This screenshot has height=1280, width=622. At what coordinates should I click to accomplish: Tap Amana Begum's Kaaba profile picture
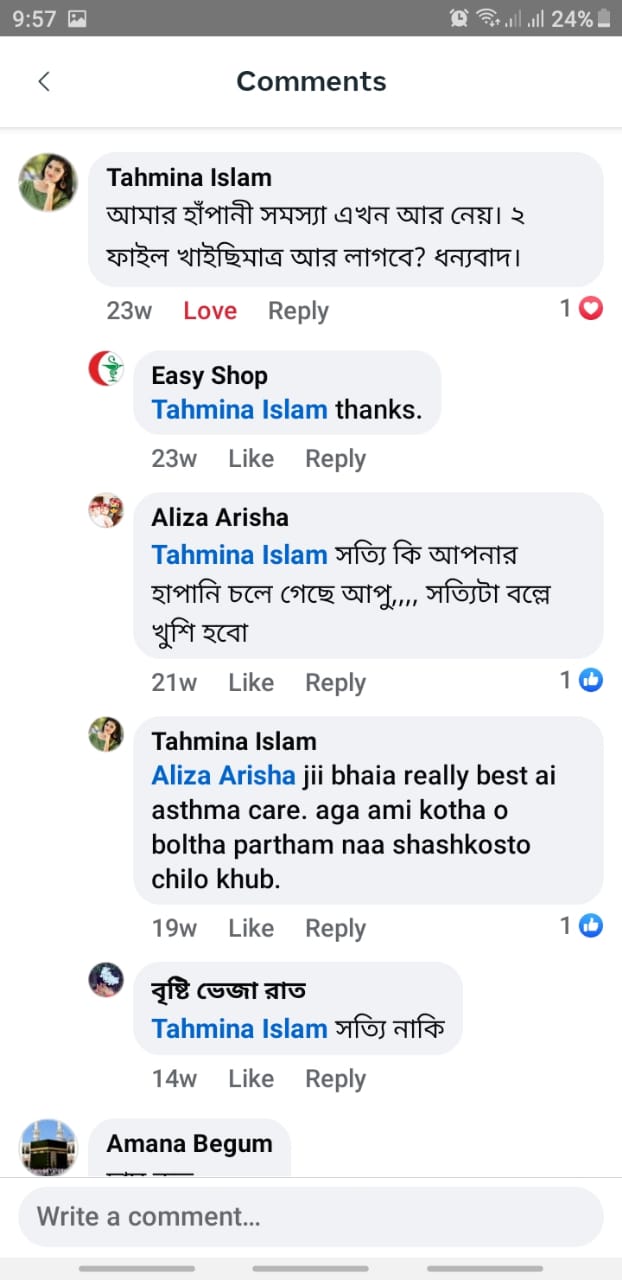pyautogui.click(x=48, y=1147)
